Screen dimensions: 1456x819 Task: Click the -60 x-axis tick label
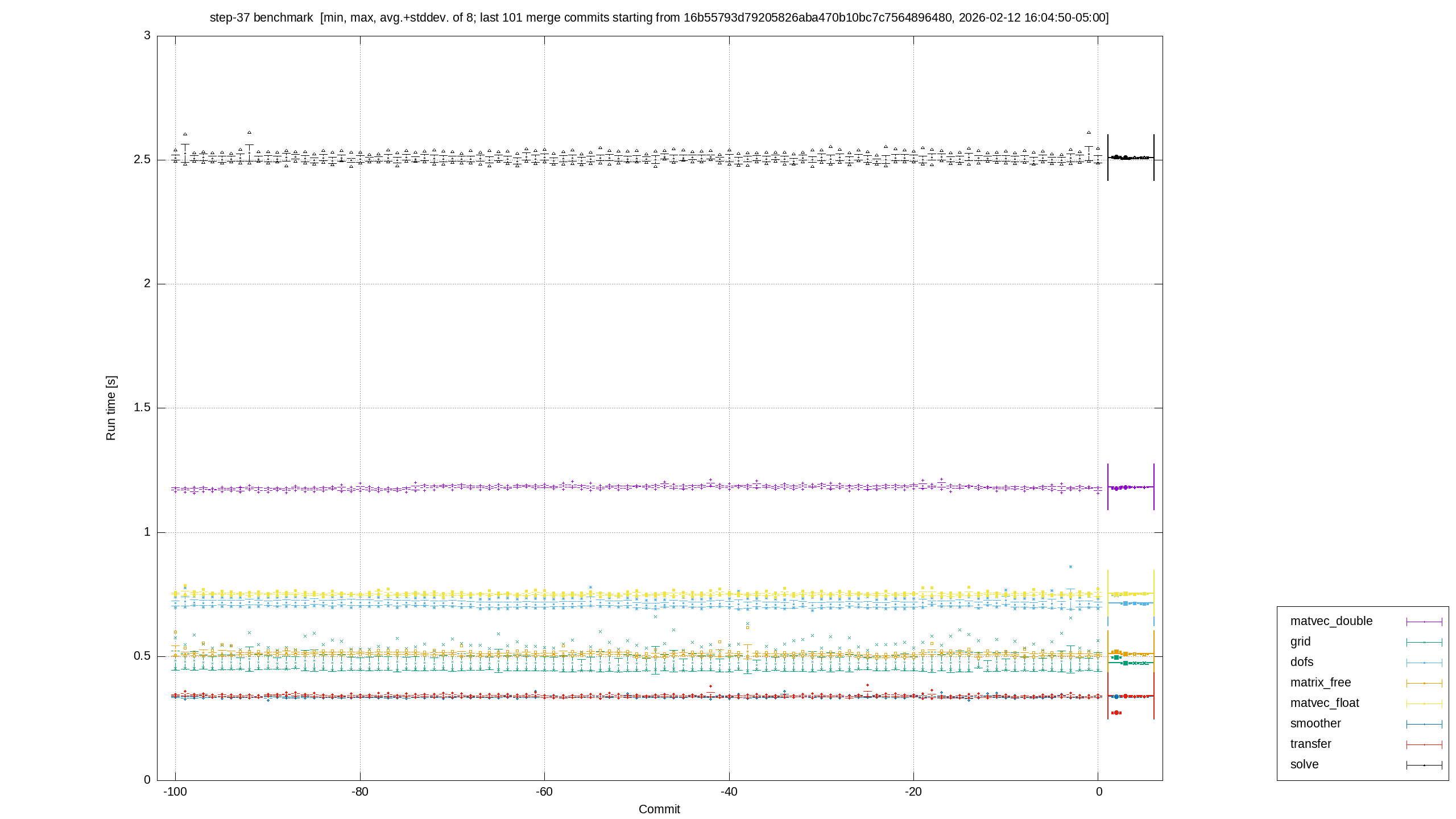(x=544, y=792)
